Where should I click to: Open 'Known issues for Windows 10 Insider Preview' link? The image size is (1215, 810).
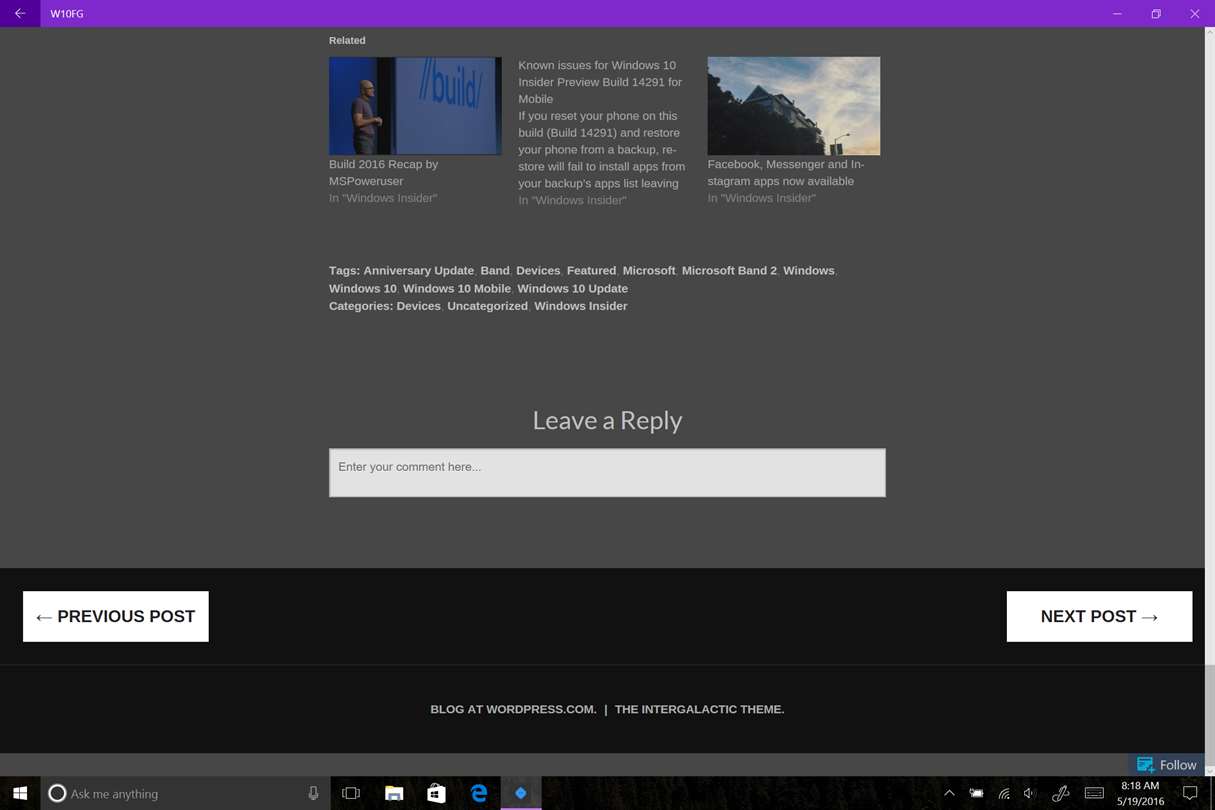pyautogui.click(x=600, y=82)
